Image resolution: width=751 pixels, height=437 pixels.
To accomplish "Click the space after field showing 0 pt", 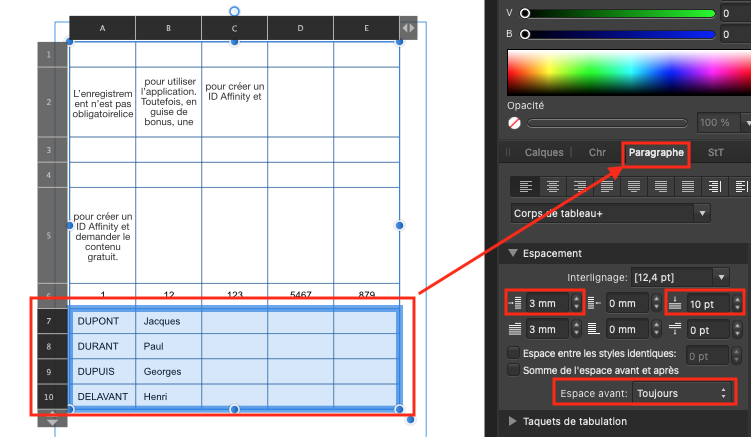I will pyautogui.click(x=708, y=330).
